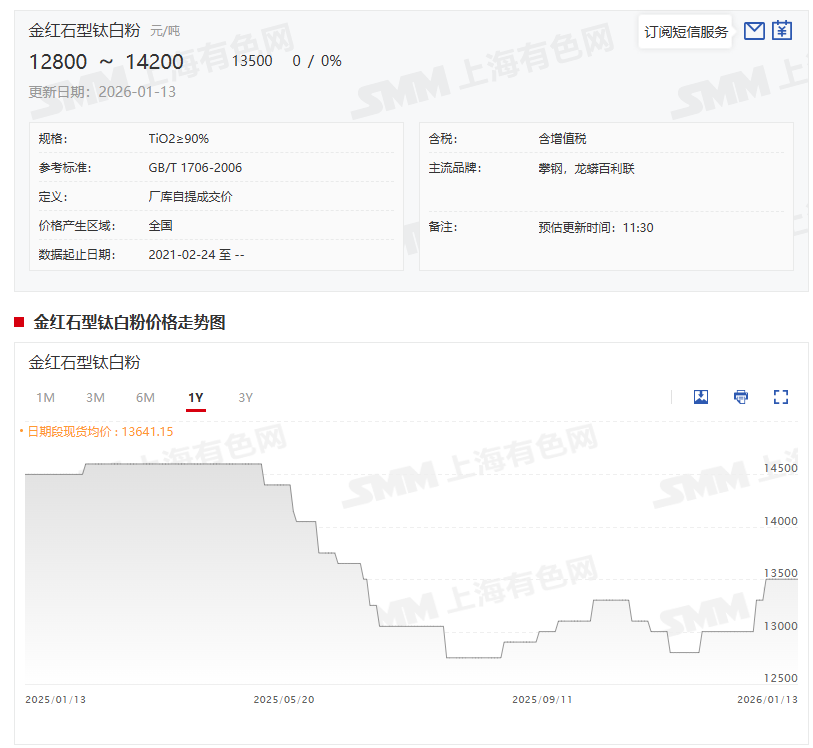Switch chart to 3Y range
The height and width of the screenshot is (748, 813).
coord(246,398)
